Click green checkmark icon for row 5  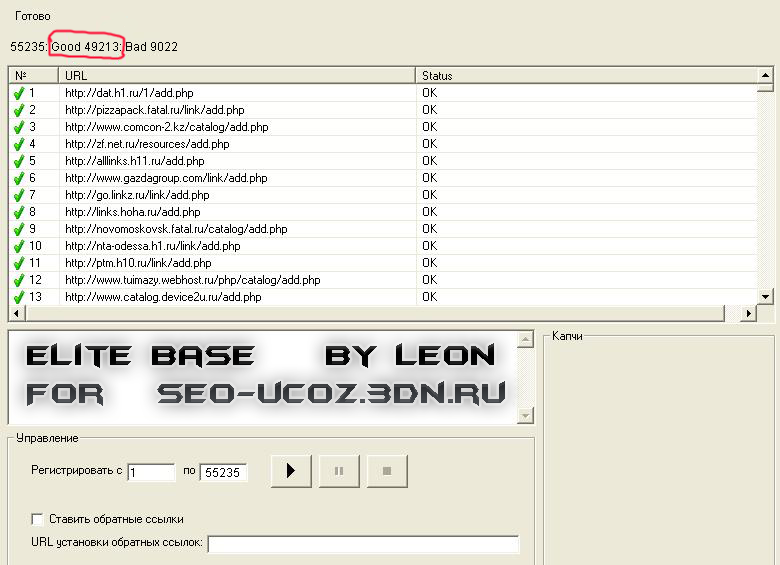(18, 160)
